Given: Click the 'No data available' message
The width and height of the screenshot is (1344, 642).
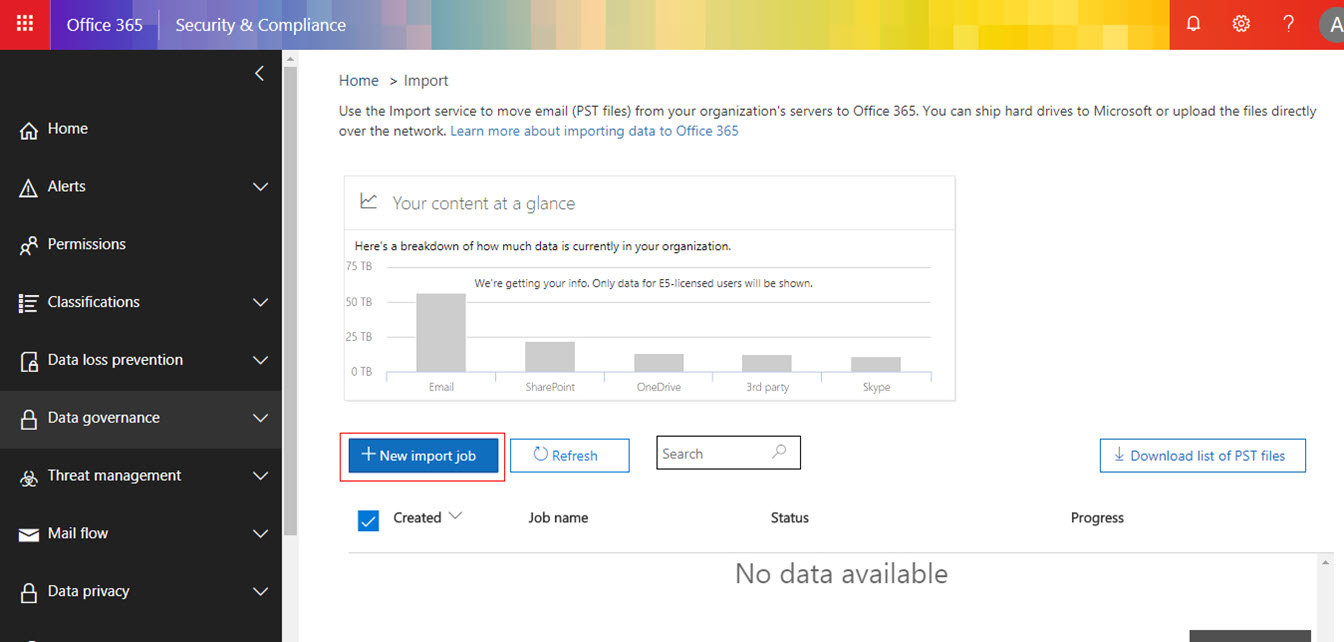Looking at the screenshot, I should click(841, 574).
